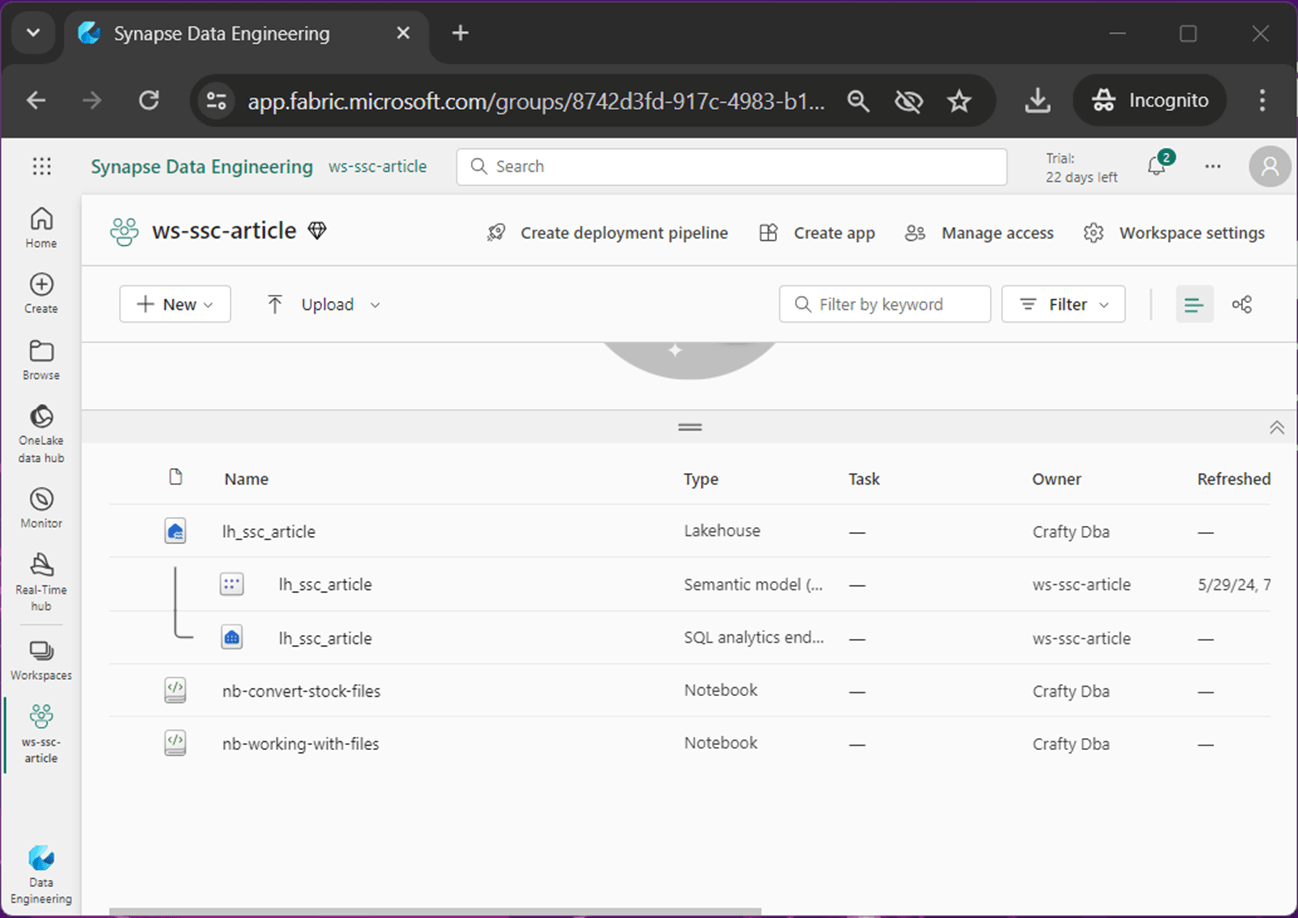Open the Monitor hub icon

[x=41, y=507]
